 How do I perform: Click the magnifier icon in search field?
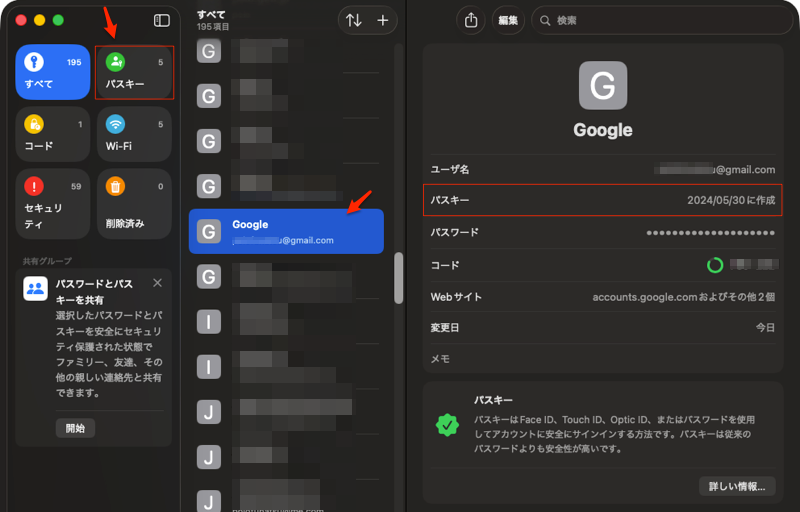(x=545, y=20)
